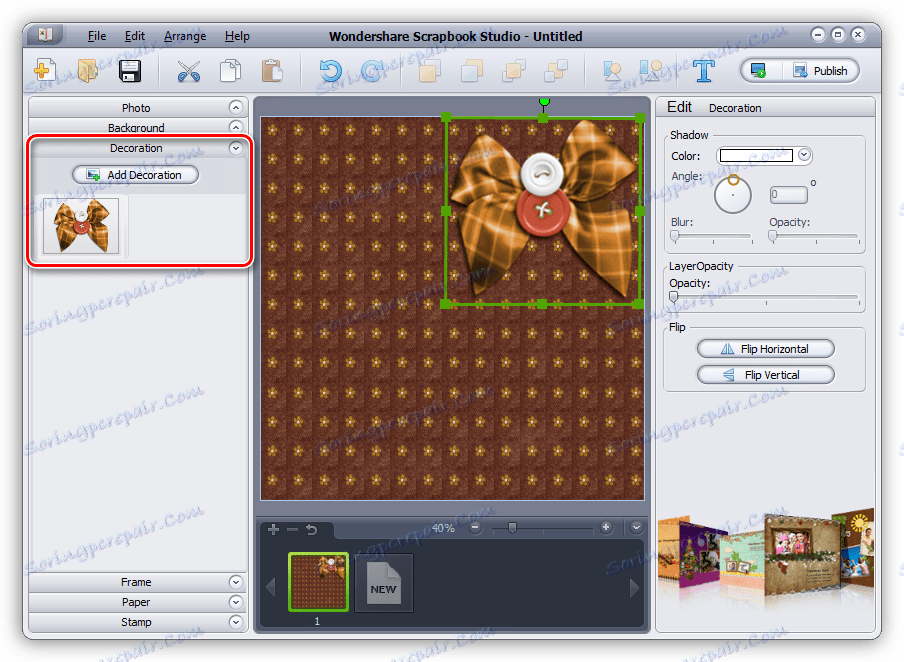Click the scrapbook samples preview image

coord(766,558)
